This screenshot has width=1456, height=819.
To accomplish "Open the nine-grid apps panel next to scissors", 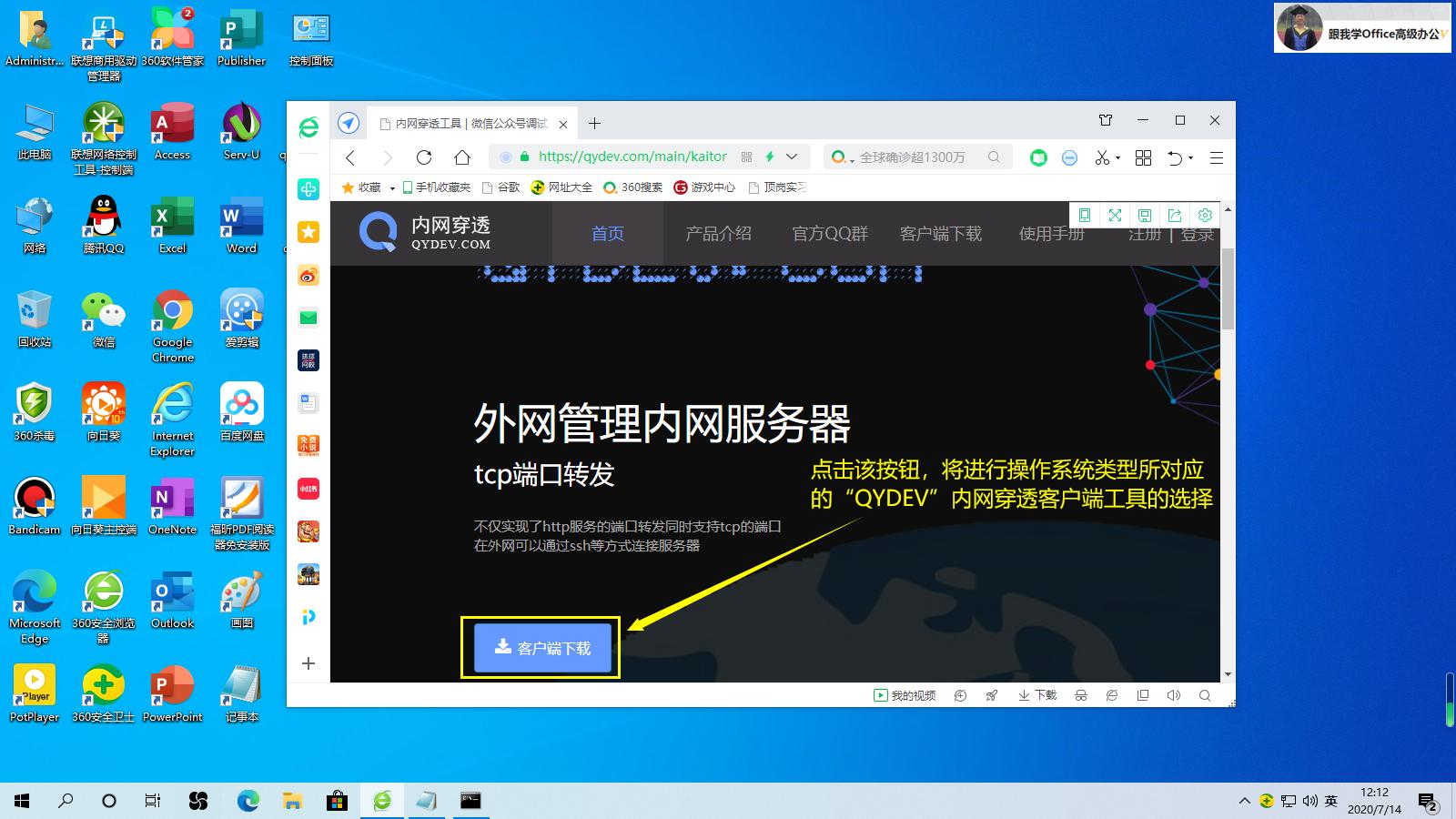I will point(1143,157).
